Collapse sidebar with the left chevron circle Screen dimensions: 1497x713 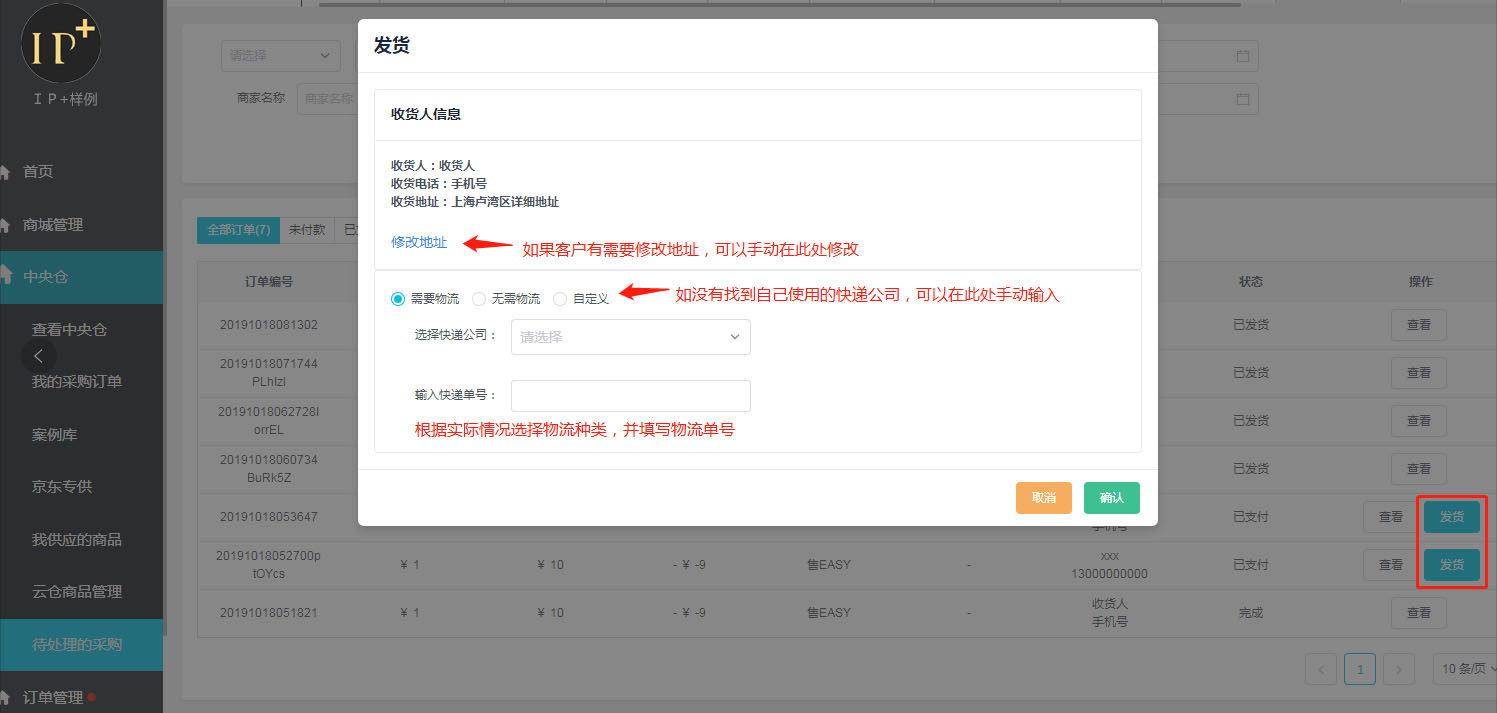[38, 355]
